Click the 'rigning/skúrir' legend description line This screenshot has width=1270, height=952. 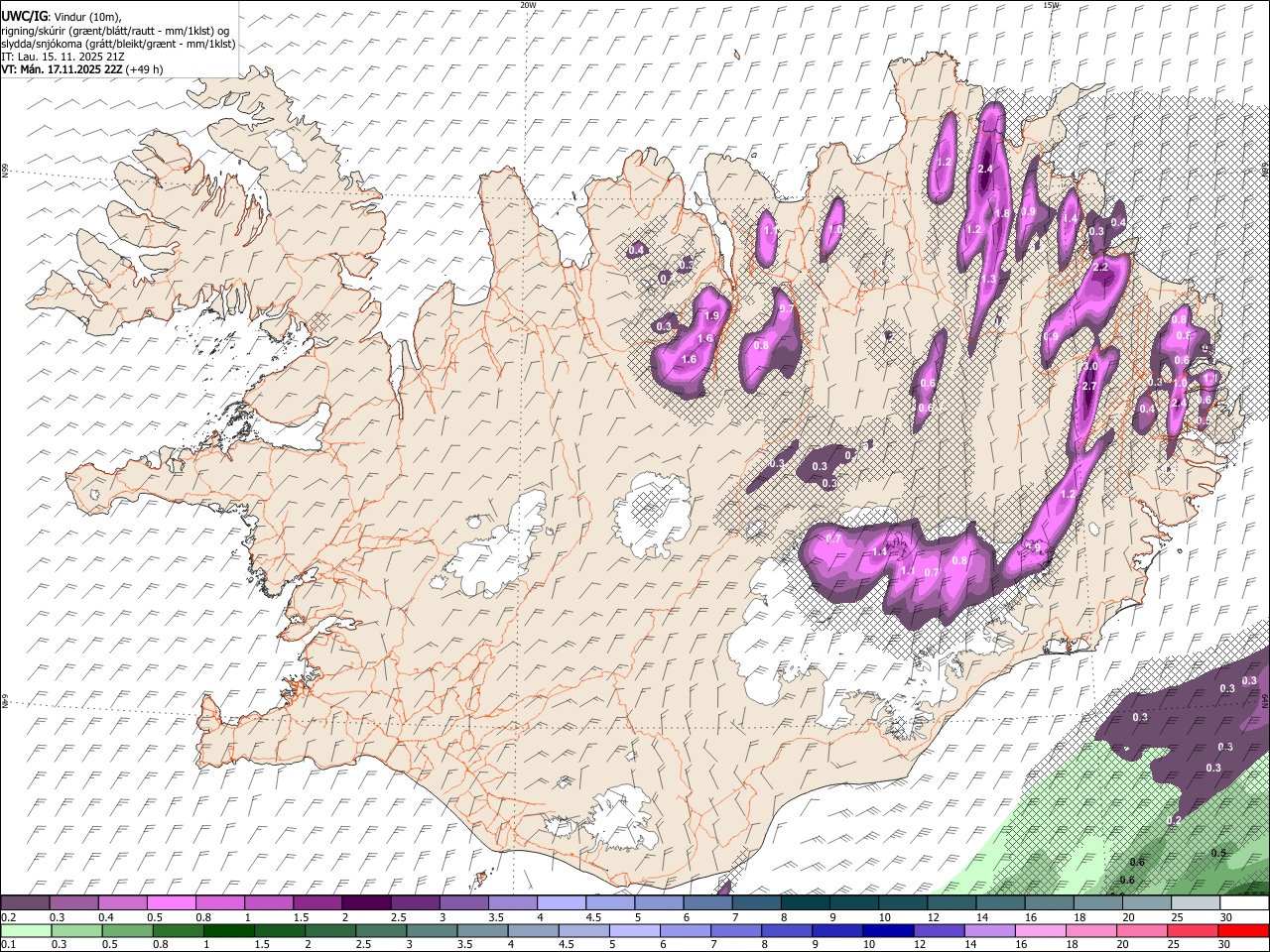[x=117, y=30]
